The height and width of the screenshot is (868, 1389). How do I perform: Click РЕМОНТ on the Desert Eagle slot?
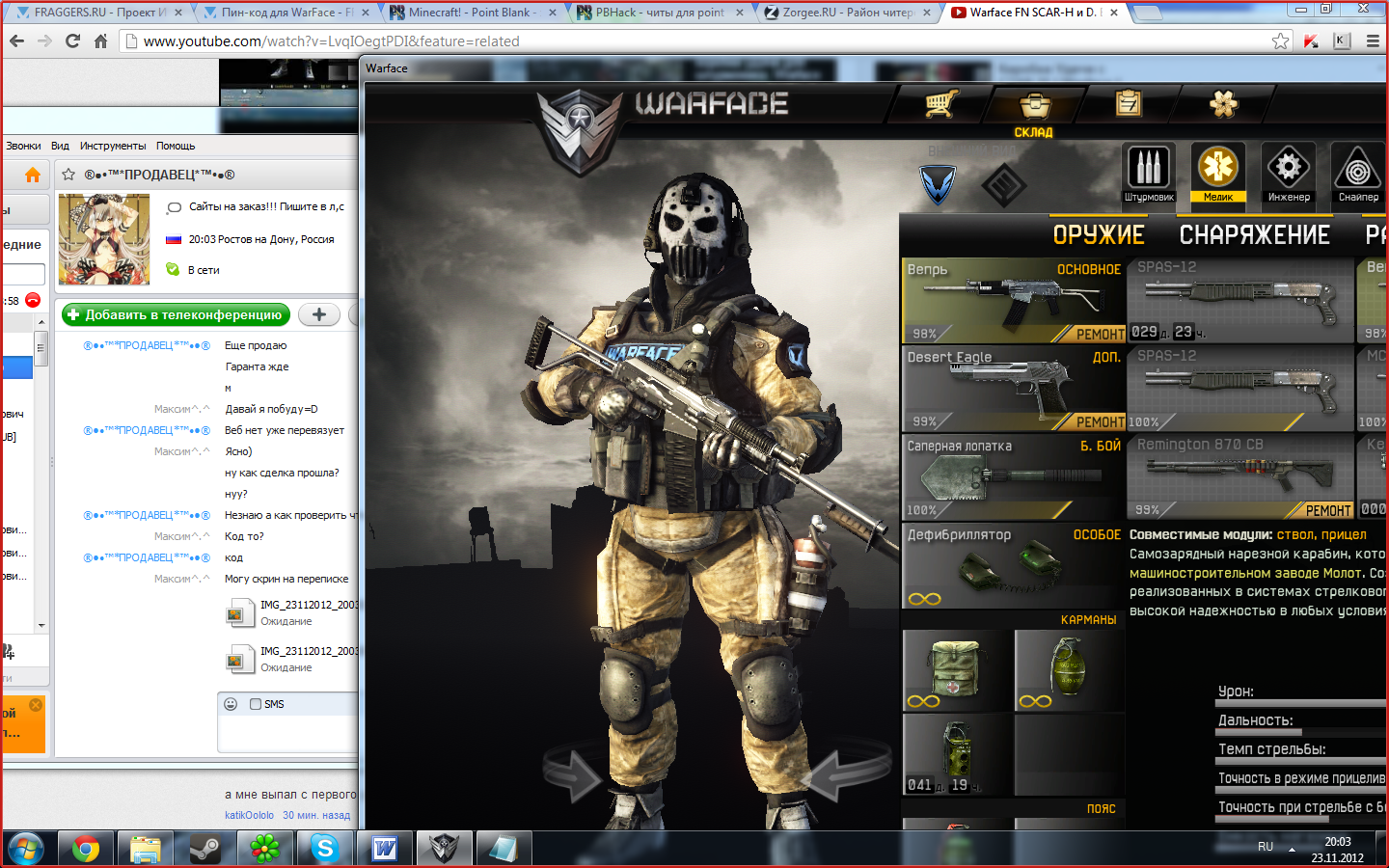pos(1100,421)
